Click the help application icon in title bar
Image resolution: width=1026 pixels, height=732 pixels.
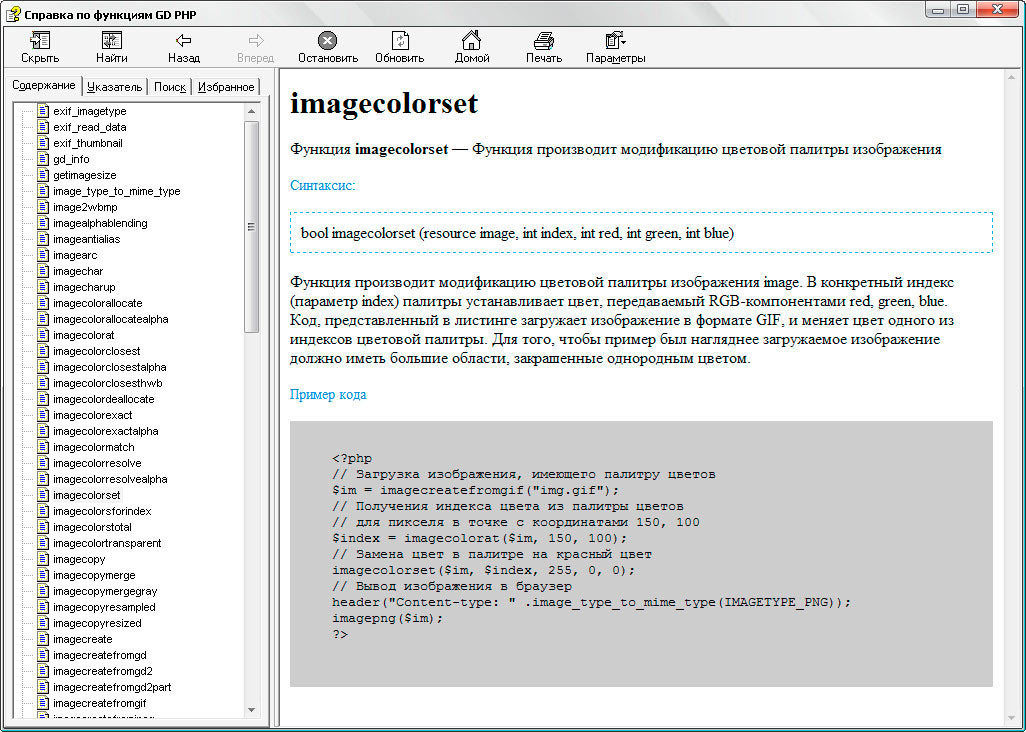point(13,14)
